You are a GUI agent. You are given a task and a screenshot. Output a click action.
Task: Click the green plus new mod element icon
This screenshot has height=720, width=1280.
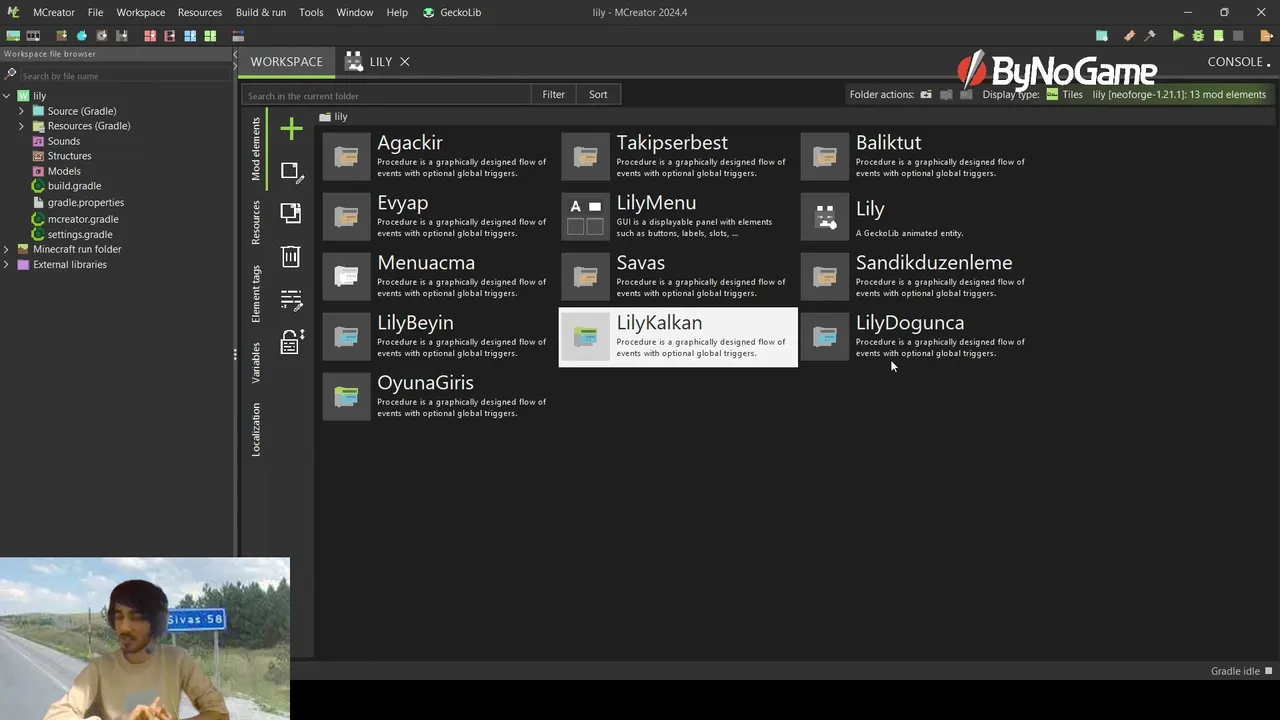click(291, 128)
